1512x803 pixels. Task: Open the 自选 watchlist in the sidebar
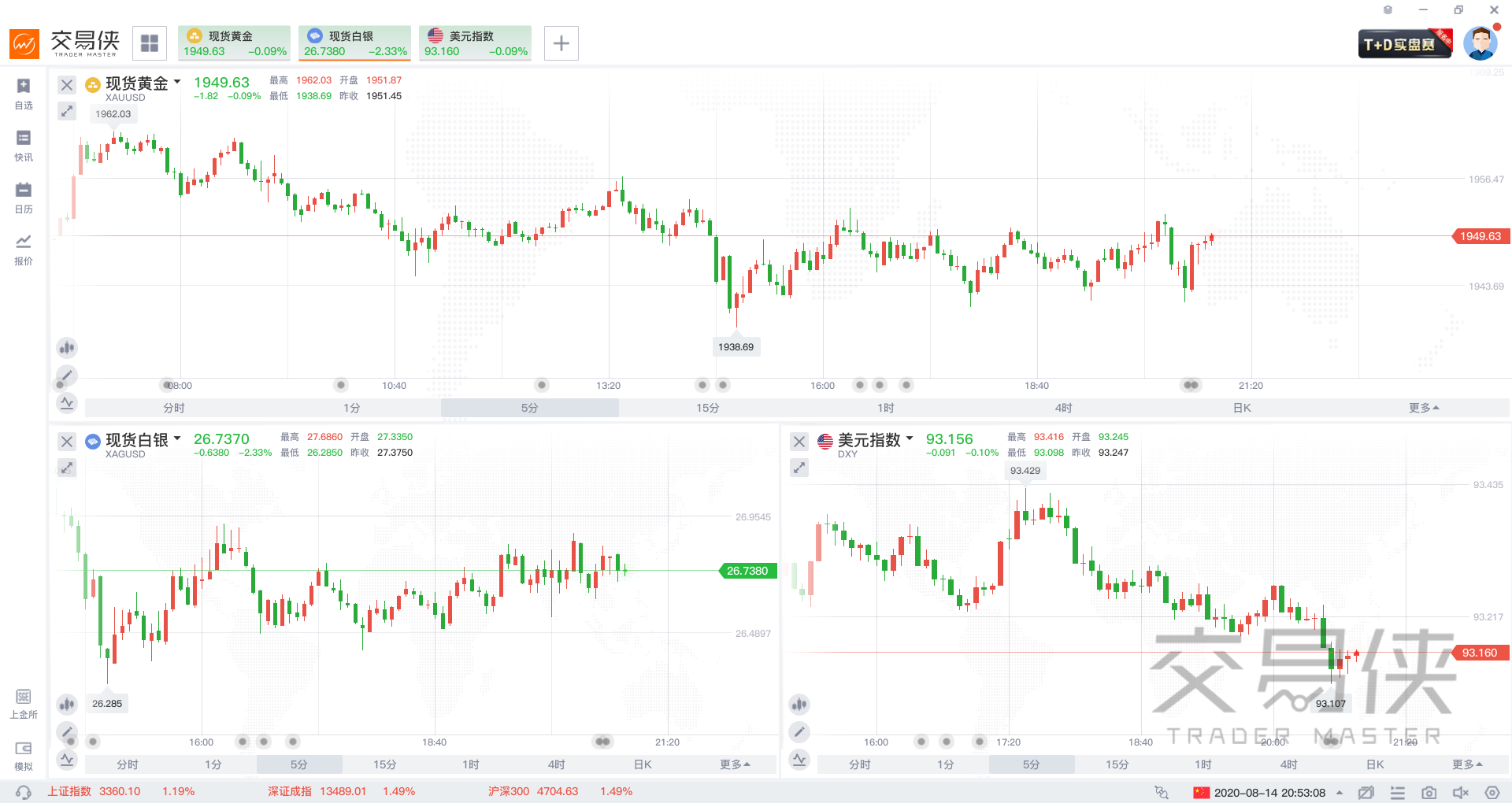pos(24,93)
